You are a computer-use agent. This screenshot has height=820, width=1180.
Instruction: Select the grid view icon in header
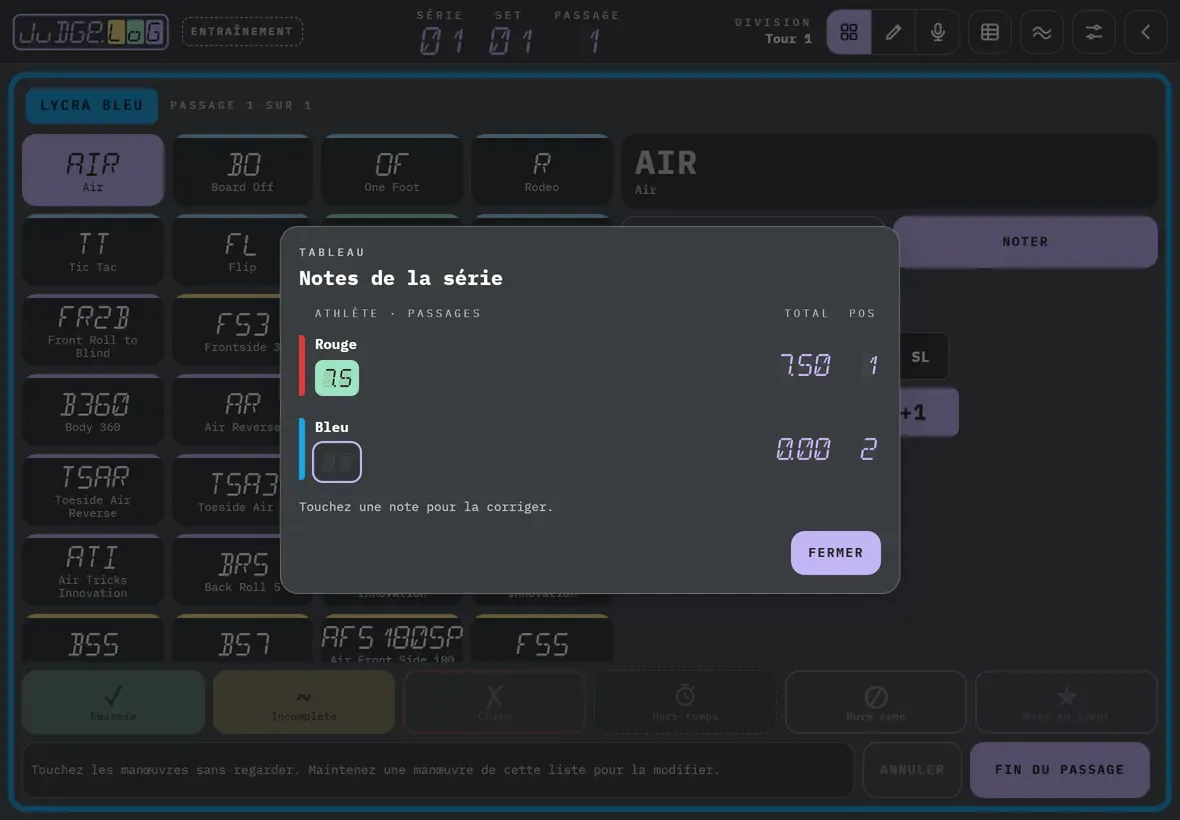(x=849, y=32)
